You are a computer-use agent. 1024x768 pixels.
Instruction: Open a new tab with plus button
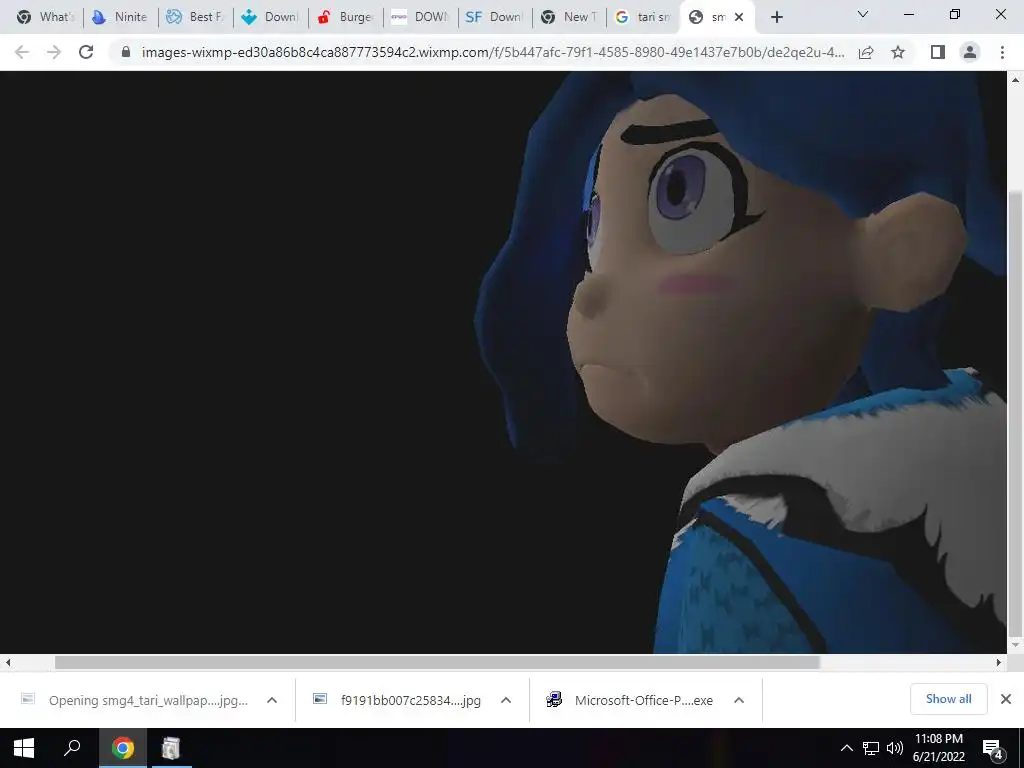(776, 17)
